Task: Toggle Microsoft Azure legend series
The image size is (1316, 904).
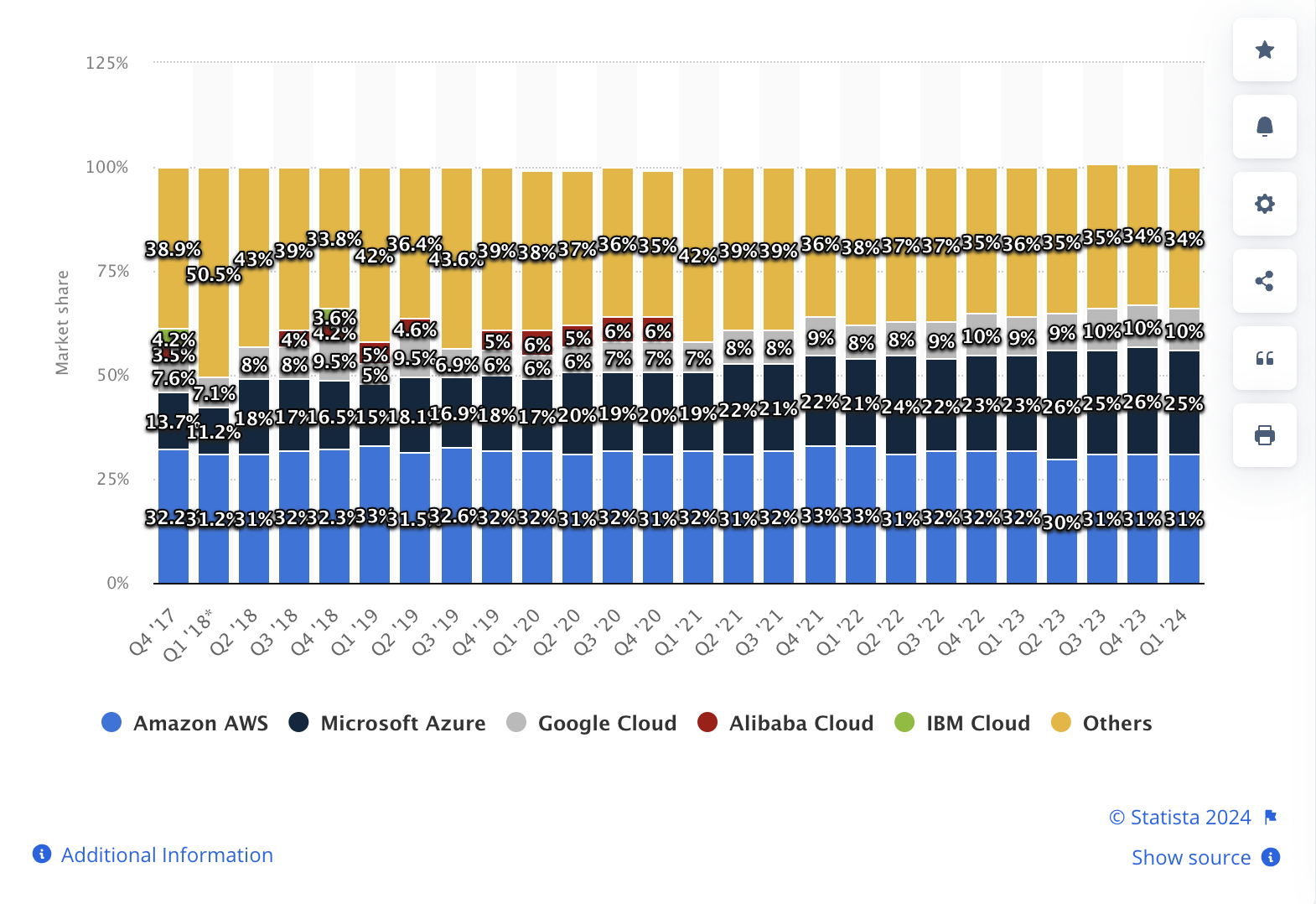Action: (x=387, y=723)
